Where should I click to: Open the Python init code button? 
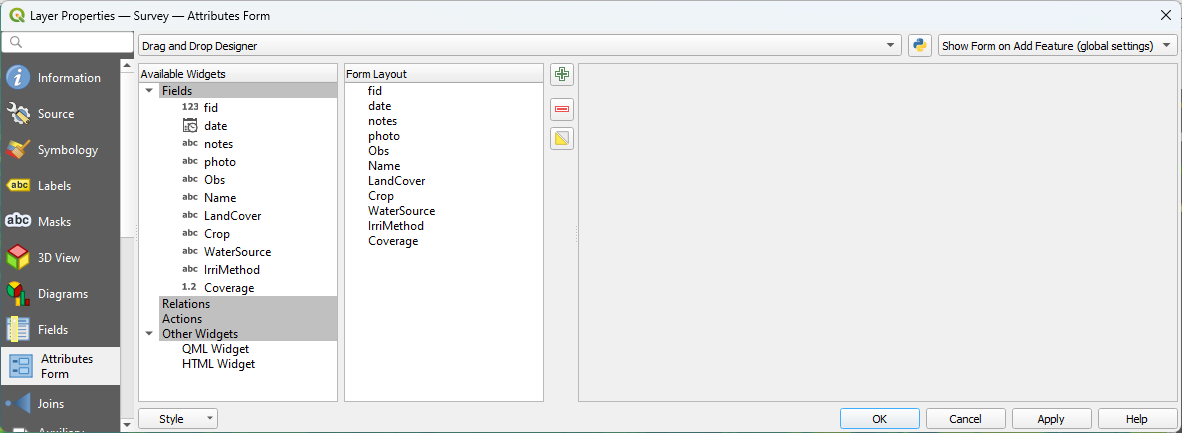[920, 46]
